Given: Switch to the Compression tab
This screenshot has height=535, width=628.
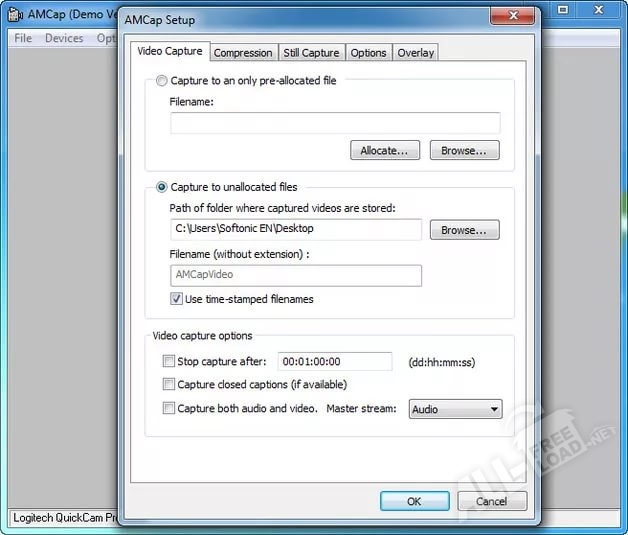Looking at the screenshot, I should (243, 53).
